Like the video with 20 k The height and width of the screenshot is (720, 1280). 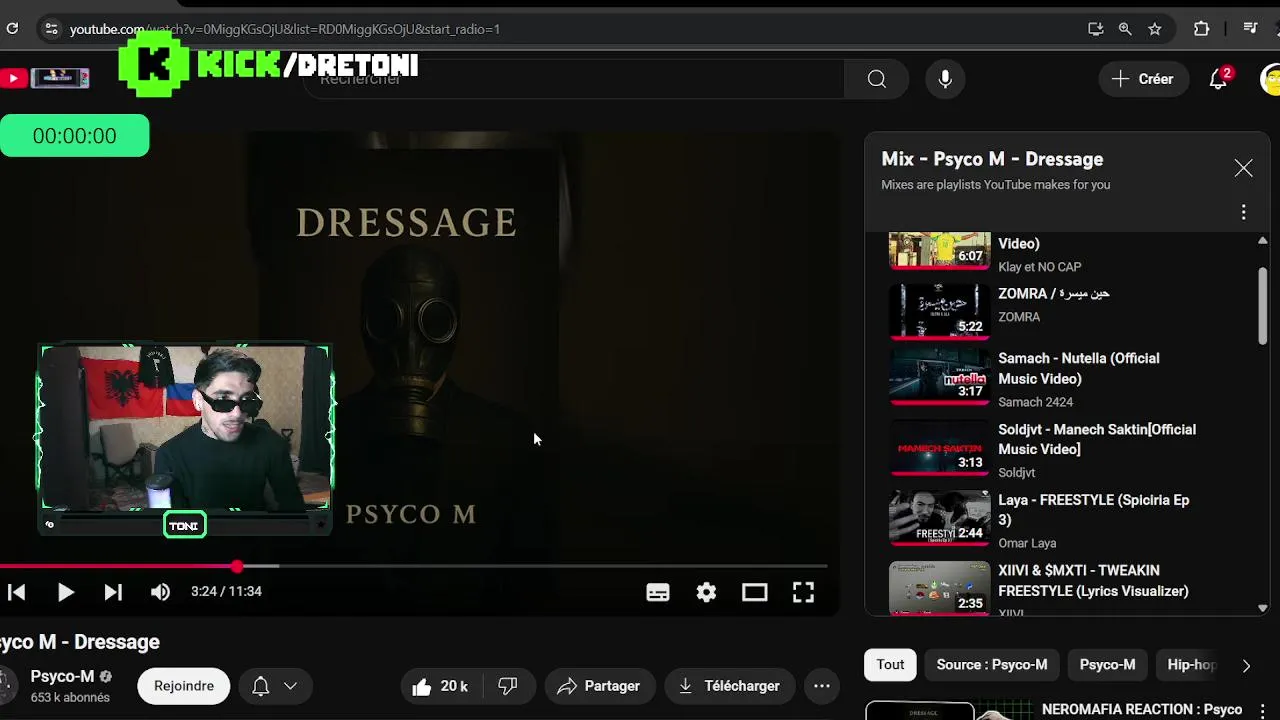coord(440,686)
